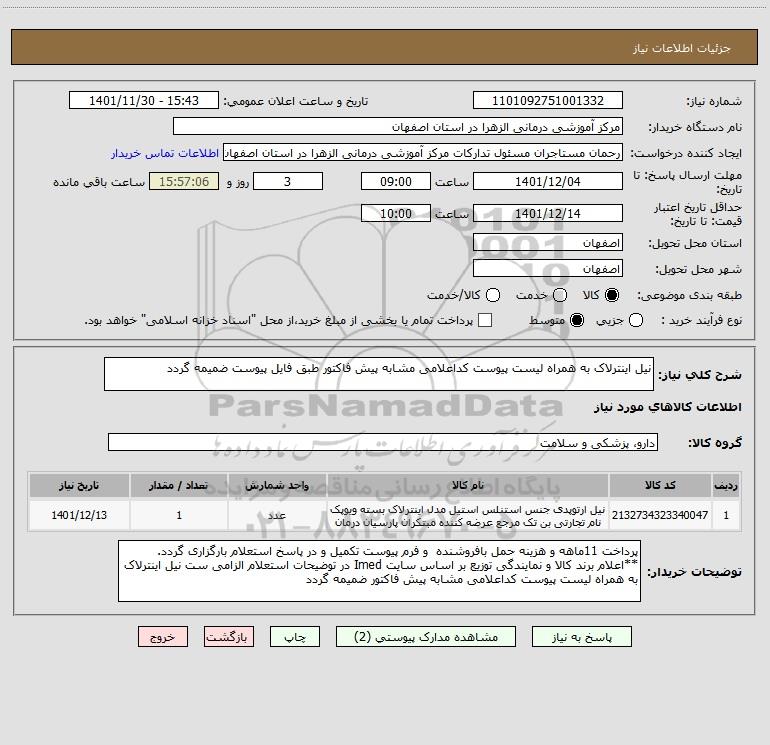This screenshot has width=770, height=745.
Task: Choose the متوسط purchase process option
Action: pyautogui.click(x=577, y=320)
